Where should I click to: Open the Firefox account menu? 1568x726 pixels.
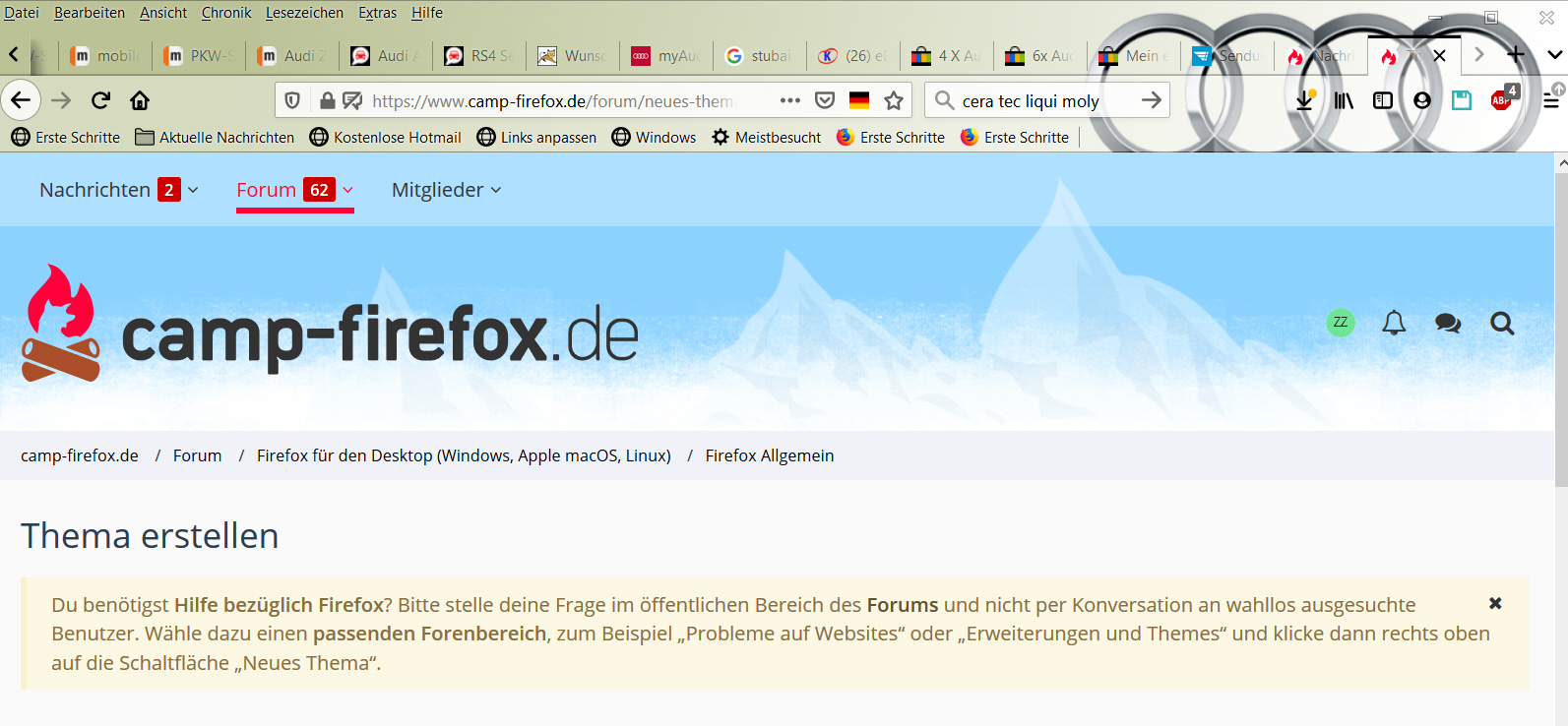[x=1422, y=100]
